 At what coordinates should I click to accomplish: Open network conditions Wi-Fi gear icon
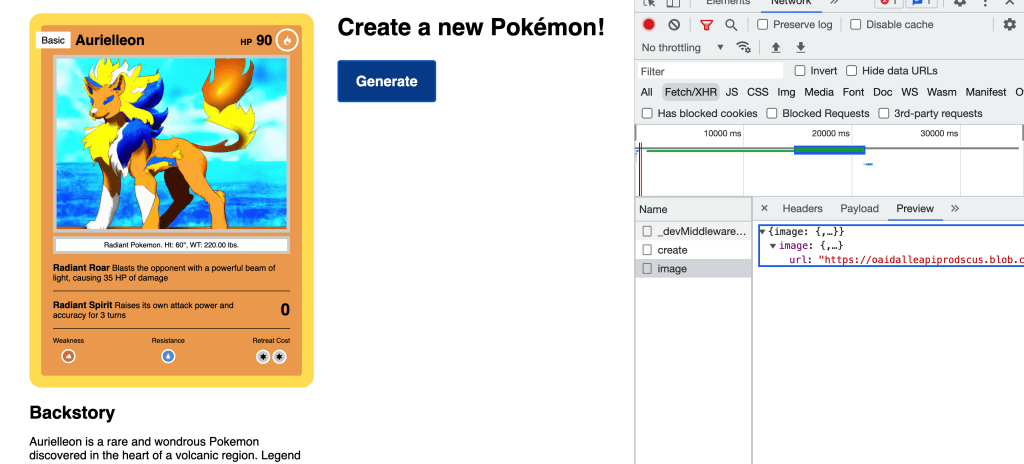[743, 47]
